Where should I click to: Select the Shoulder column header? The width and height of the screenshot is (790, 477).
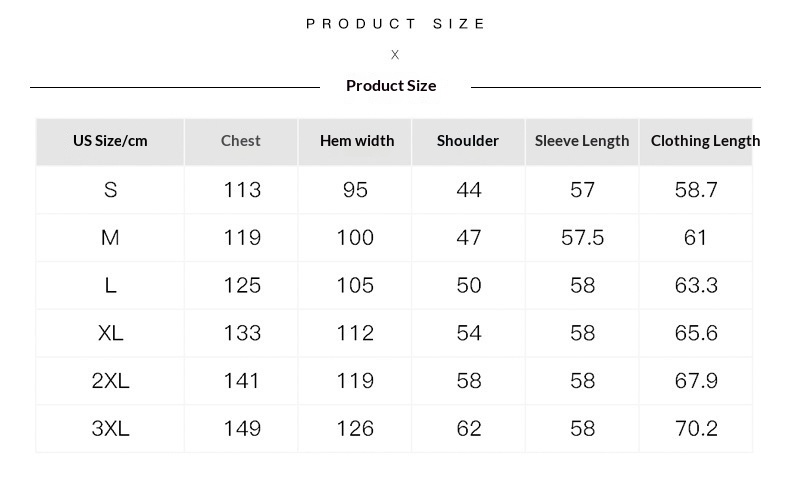pyautogui.click(x=468, y=141)
